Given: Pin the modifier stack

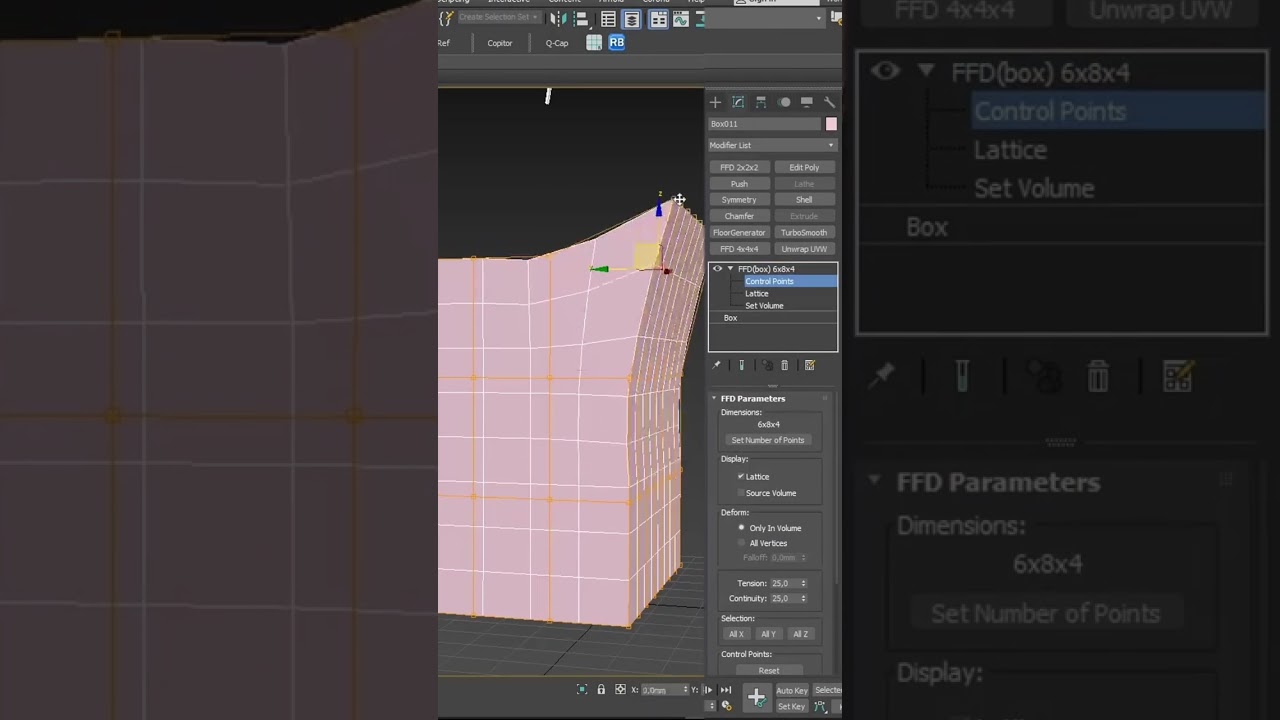Looking at the screenshot, I should coord(716,366).
